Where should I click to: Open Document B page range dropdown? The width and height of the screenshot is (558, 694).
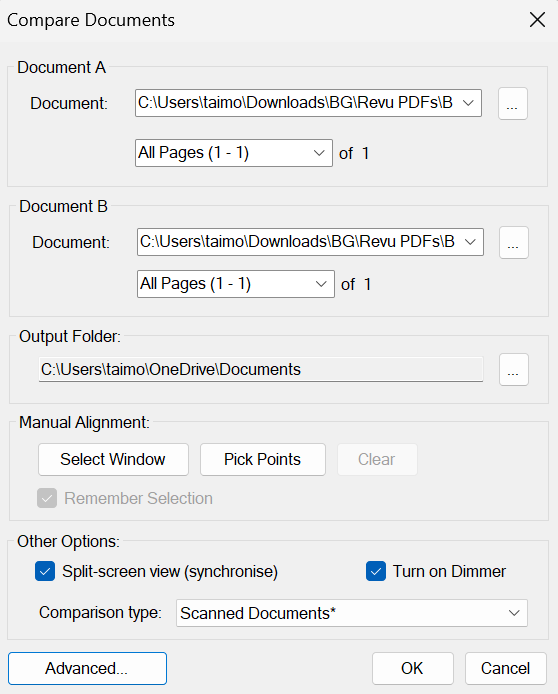236,284
